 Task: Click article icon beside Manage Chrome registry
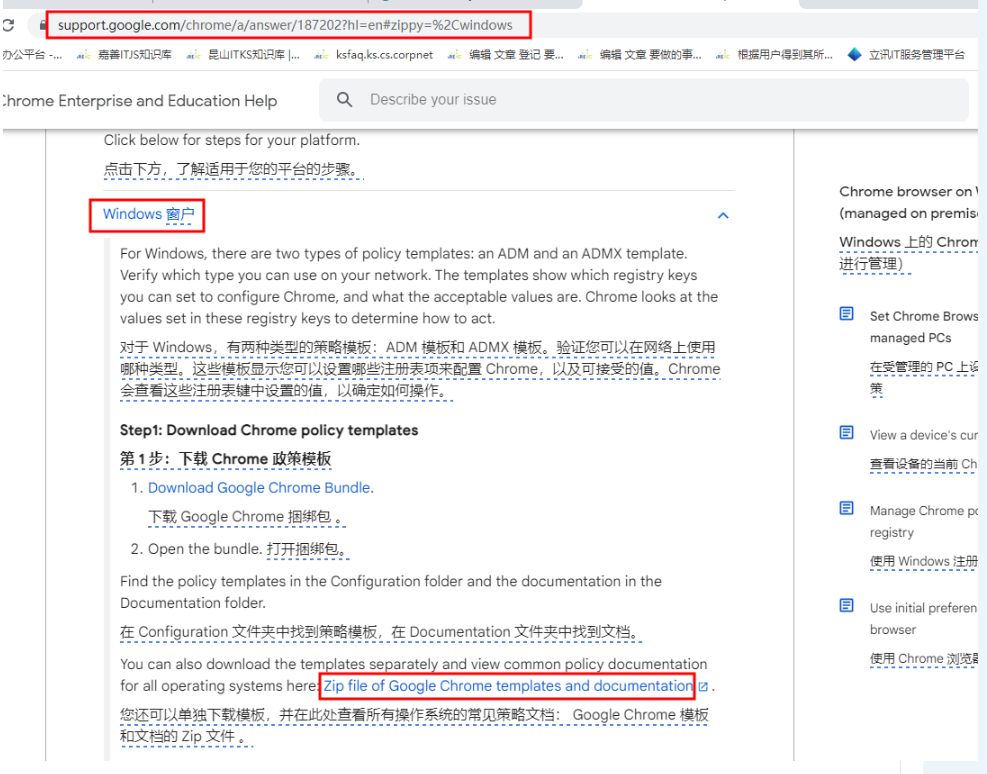click(847, 508)
